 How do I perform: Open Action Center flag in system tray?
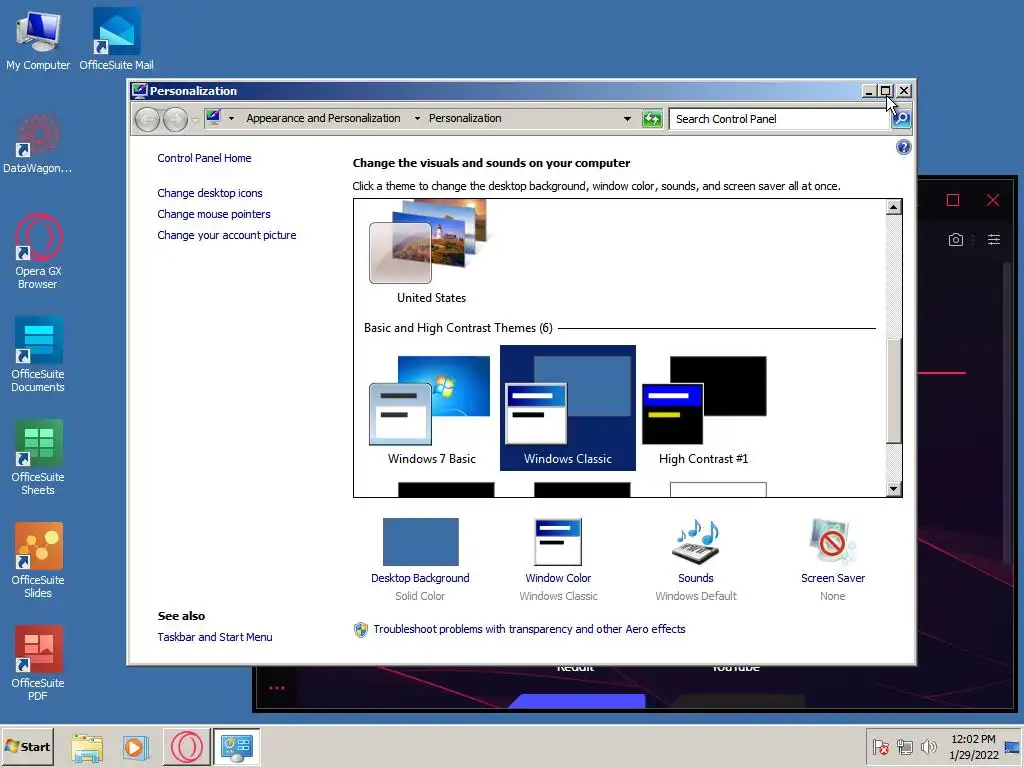click(x=880, y=747)
